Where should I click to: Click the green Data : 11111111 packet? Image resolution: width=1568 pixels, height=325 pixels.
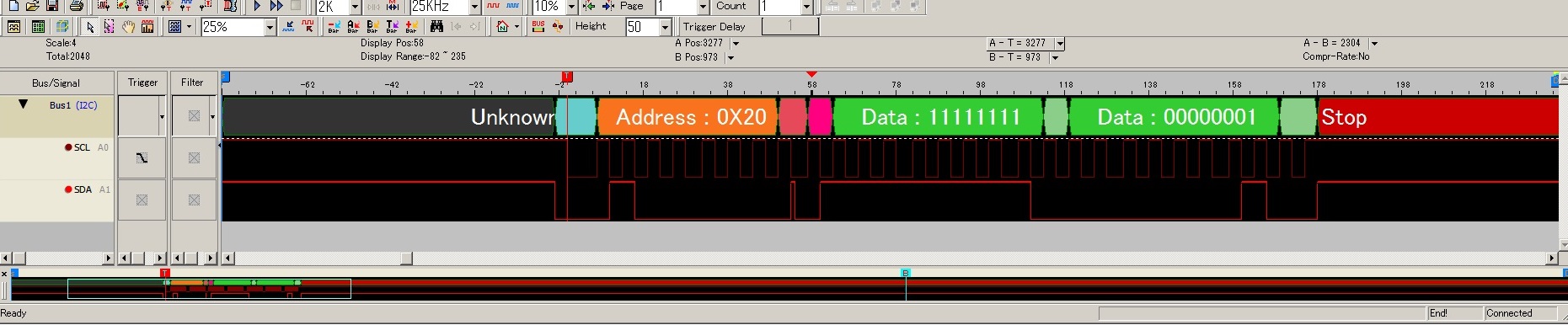938,117
